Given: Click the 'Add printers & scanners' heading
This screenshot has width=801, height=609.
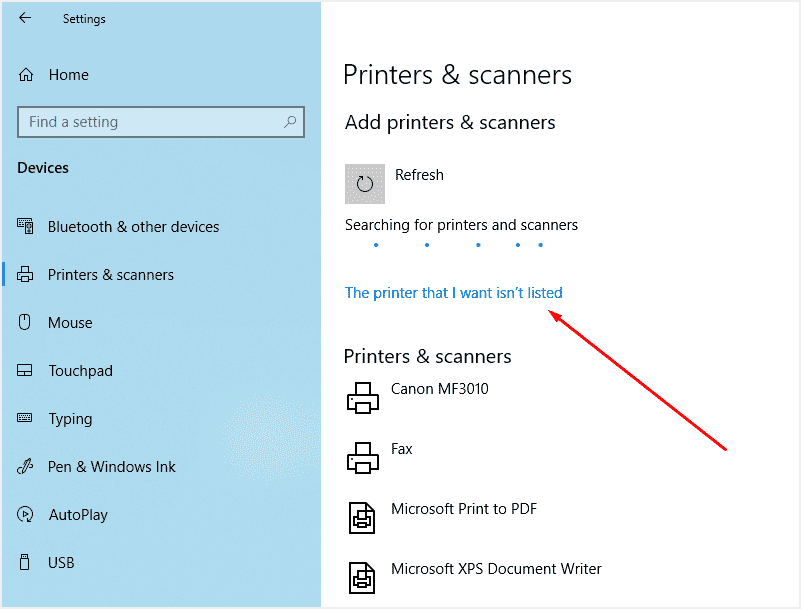Looking at the screenshot, I should tap(450, 123).
